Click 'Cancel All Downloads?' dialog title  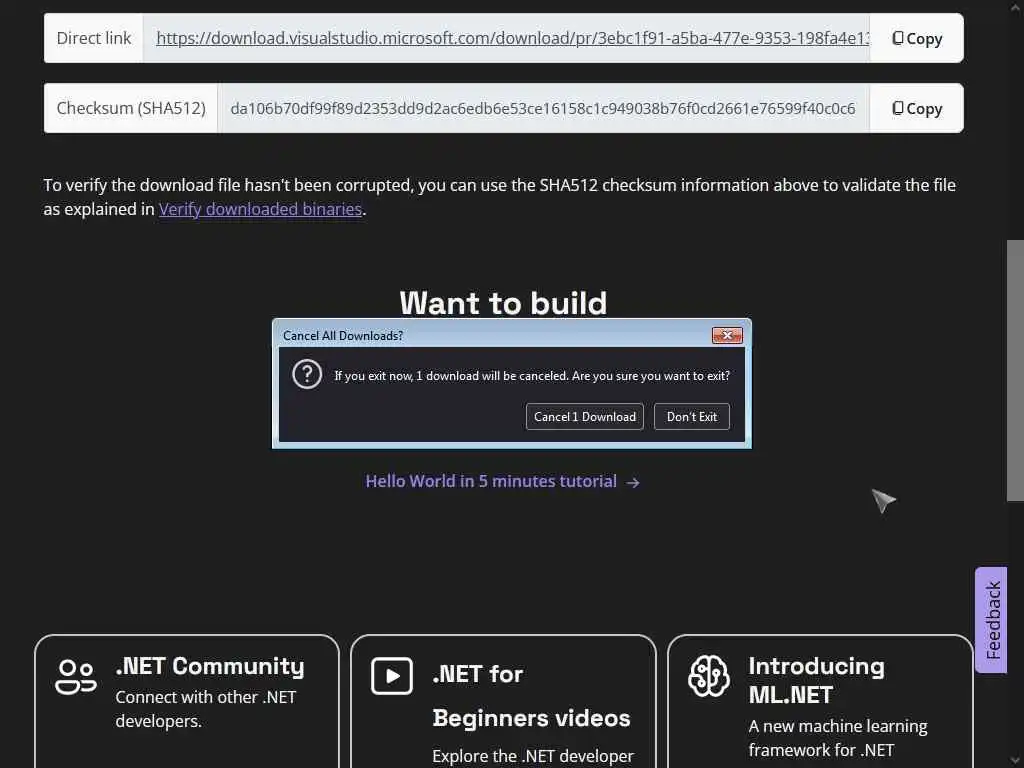coord(343,336)
